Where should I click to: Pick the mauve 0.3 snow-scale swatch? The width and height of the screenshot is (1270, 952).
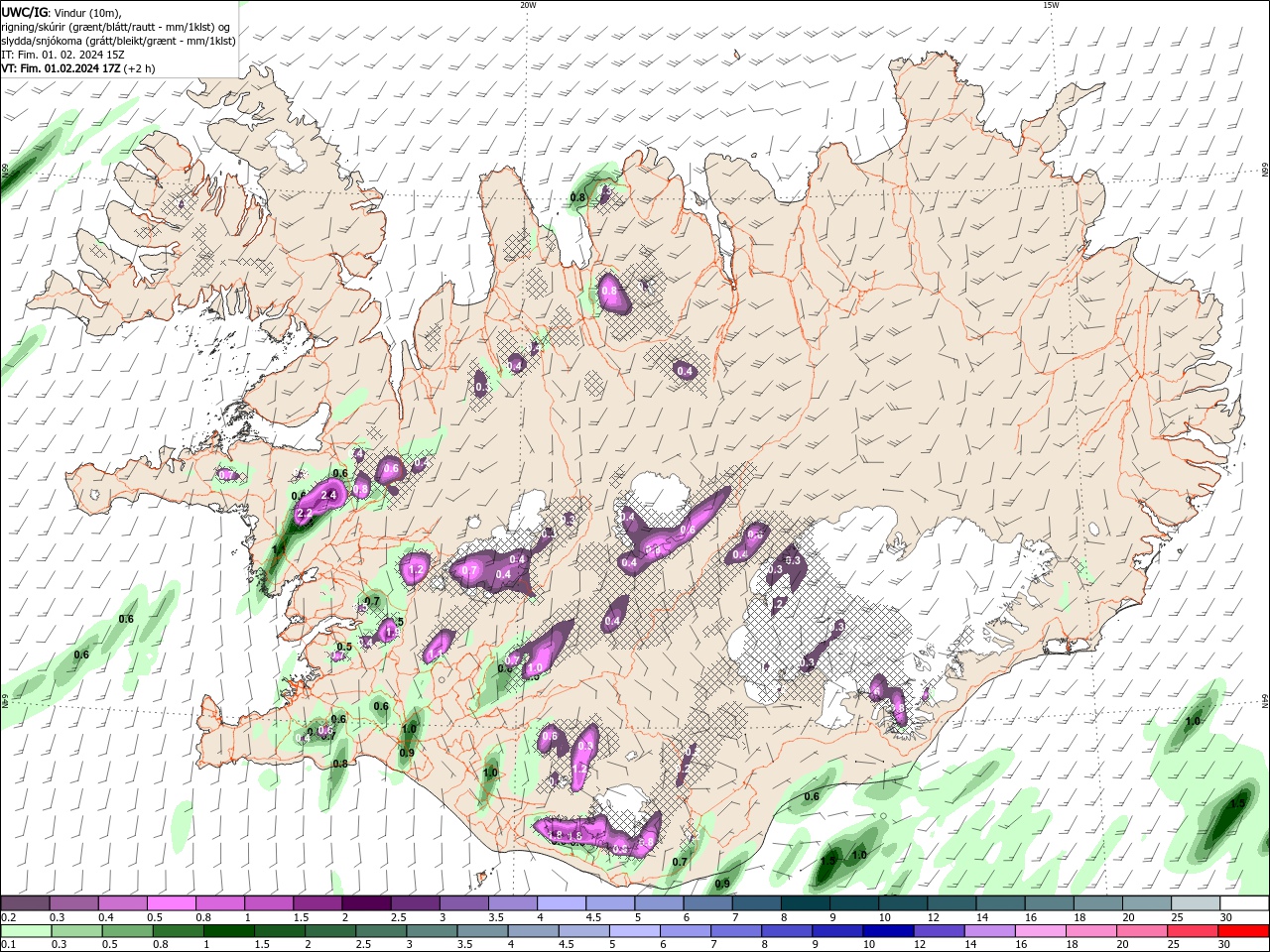click(x=73, y=903)
